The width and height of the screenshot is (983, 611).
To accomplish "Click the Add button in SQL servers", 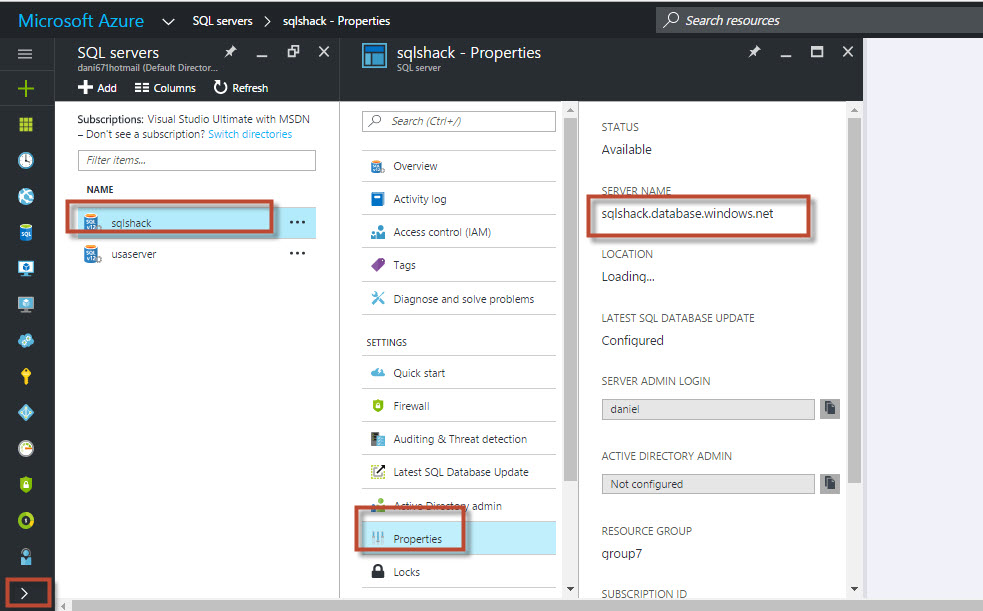I will click(98, 88).
